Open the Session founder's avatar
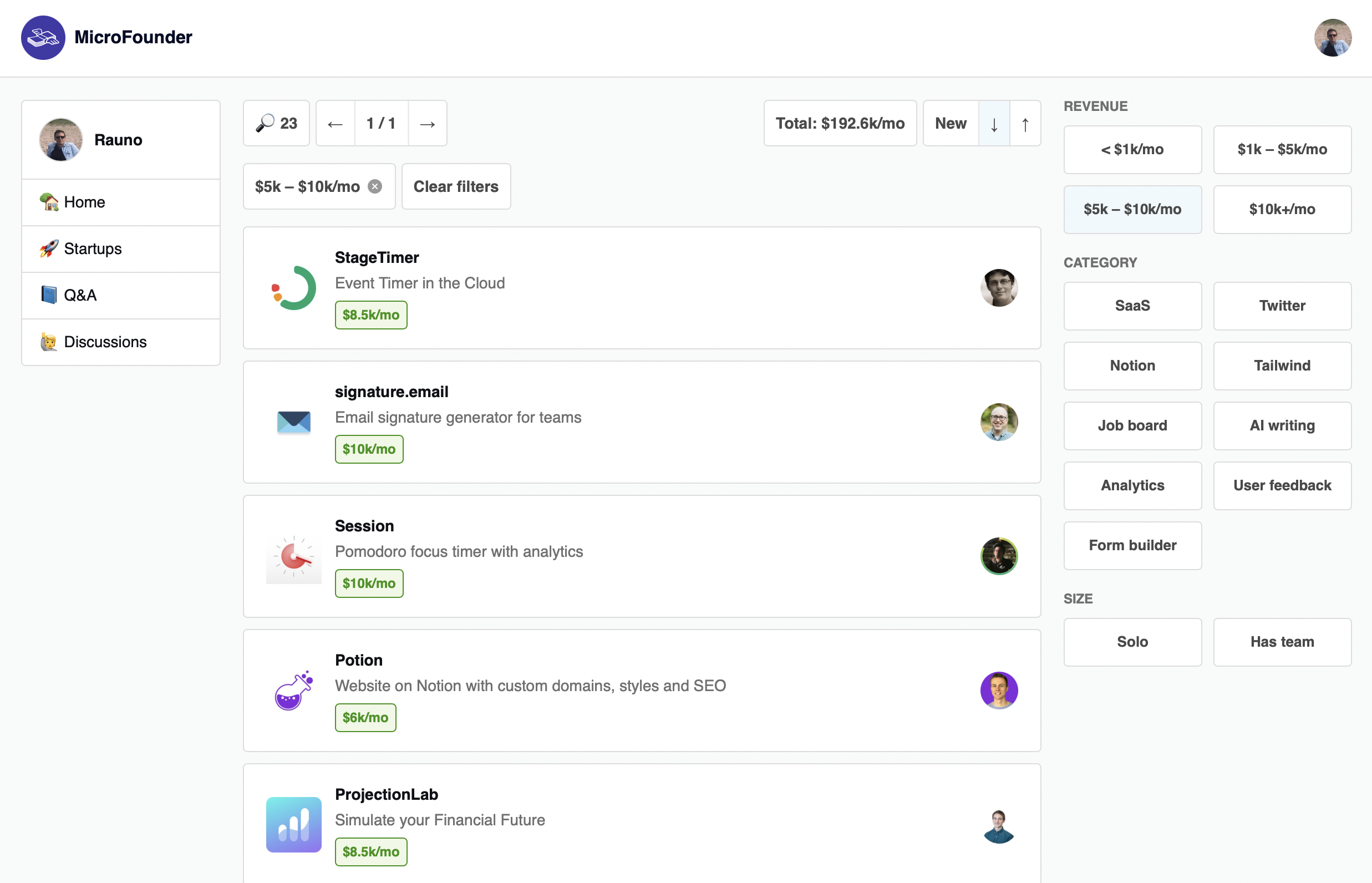Viewport: 1372px width, 883px height. coord(999,556)
